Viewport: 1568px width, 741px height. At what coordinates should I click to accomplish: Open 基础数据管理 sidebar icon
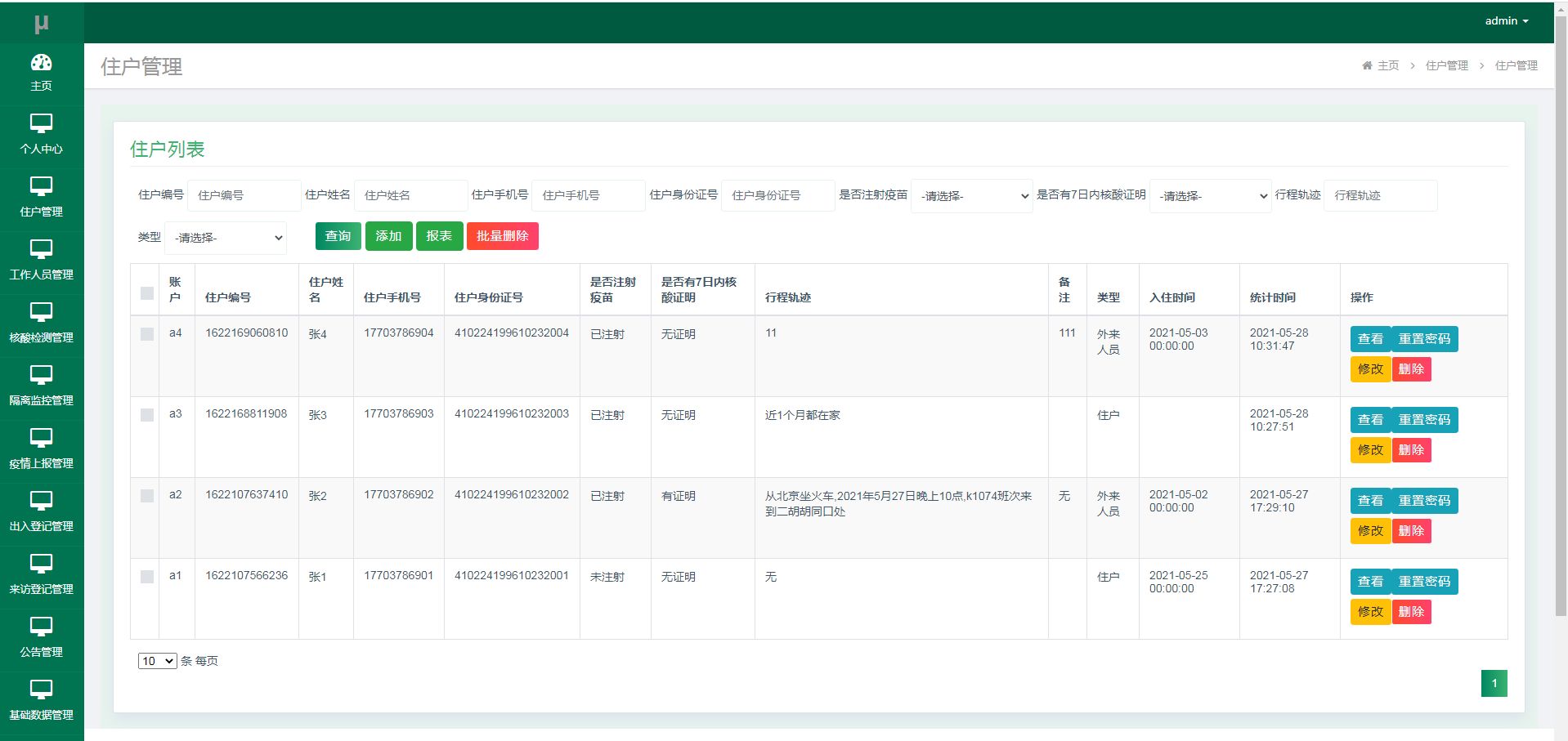(x=41, y=690)
